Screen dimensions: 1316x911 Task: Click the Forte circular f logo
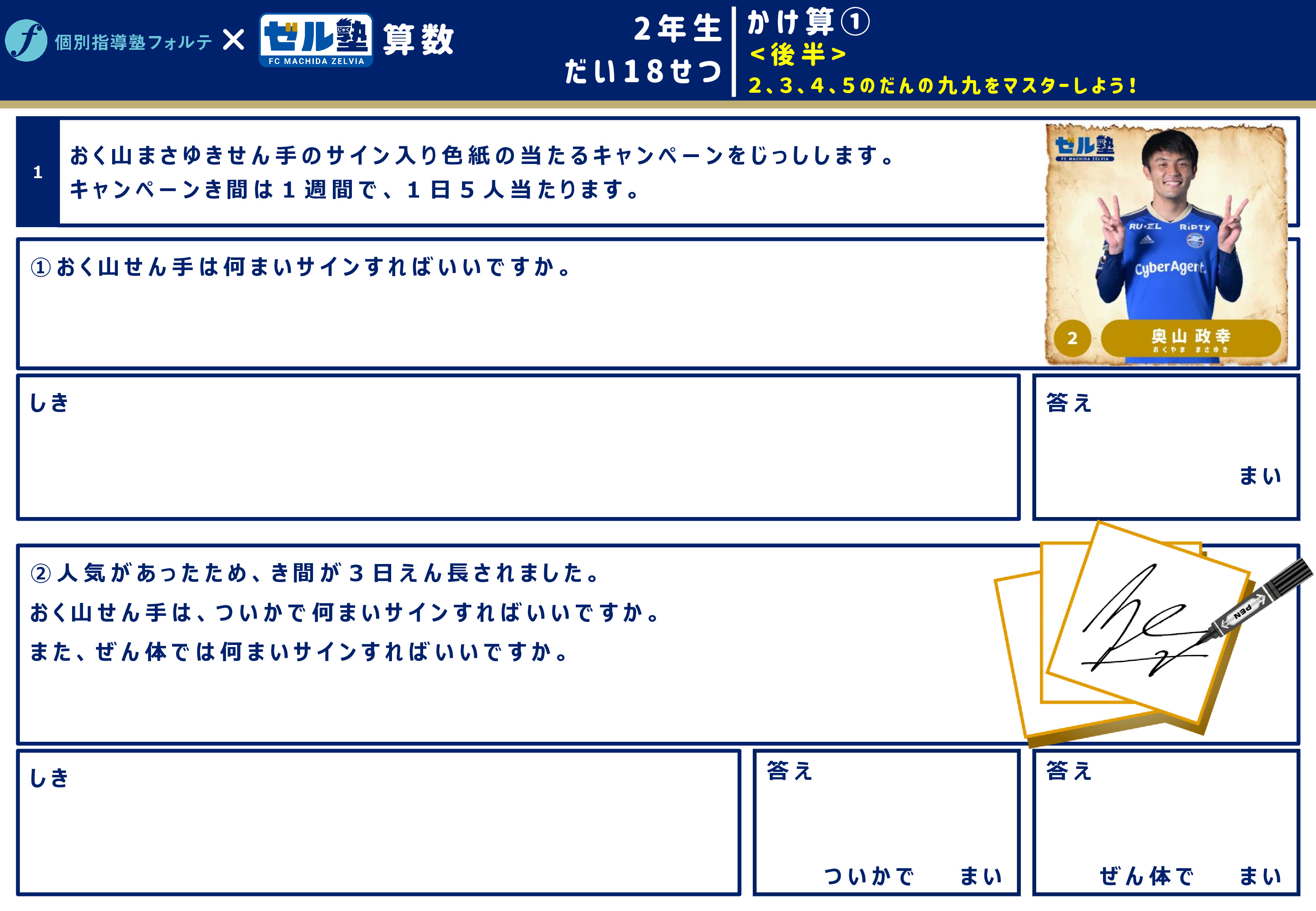tap(26, 40)
